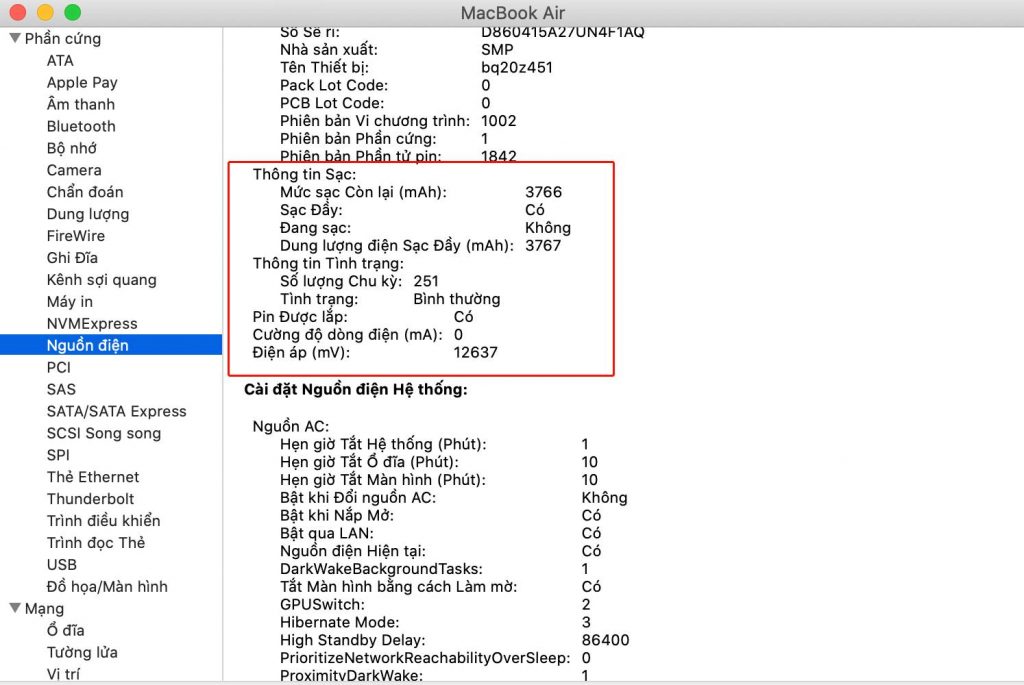Click the Bình thường condition value
The image size is (1024, 685).
click(456, 299)
